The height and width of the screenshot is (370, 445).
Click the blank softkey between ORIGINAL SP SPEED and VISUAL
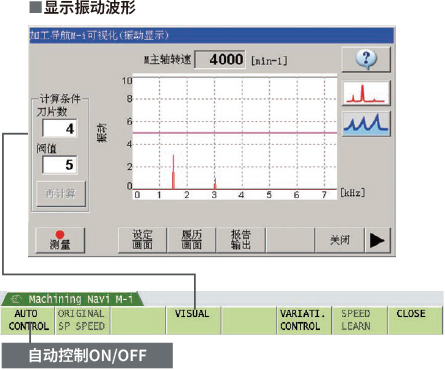pos(138,320)
